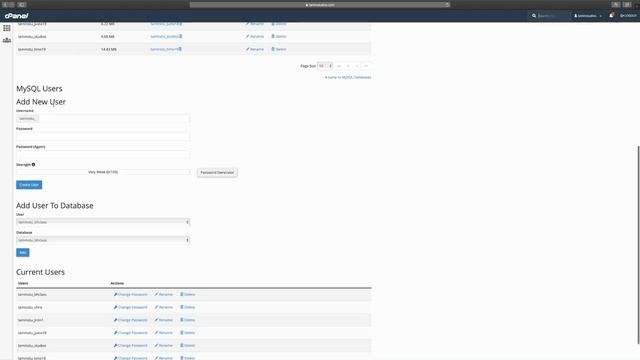Delete the studios user

[188, 345]
